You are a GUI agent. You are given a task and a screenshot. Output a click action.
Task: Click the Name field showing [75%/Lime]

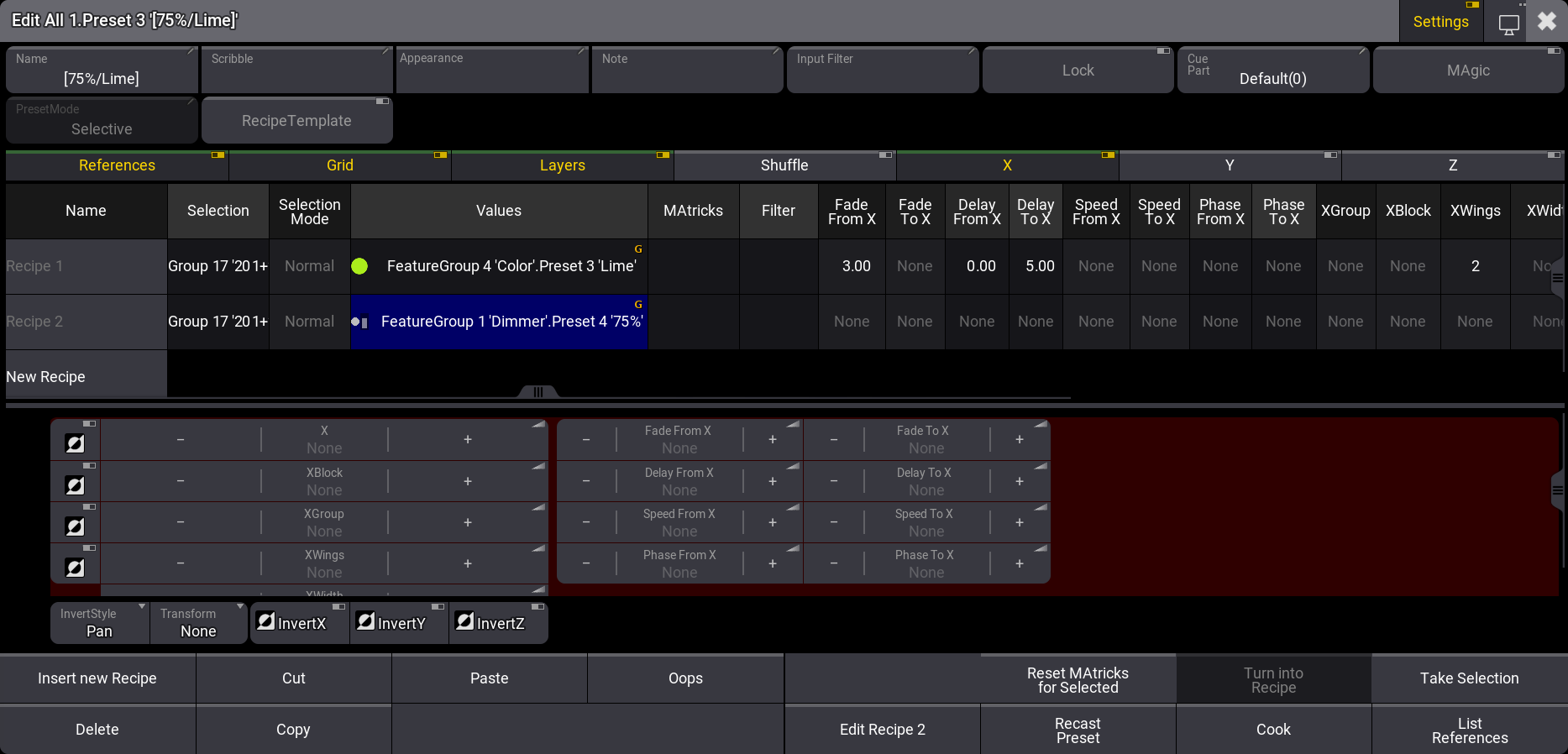[x=102, y=71]
